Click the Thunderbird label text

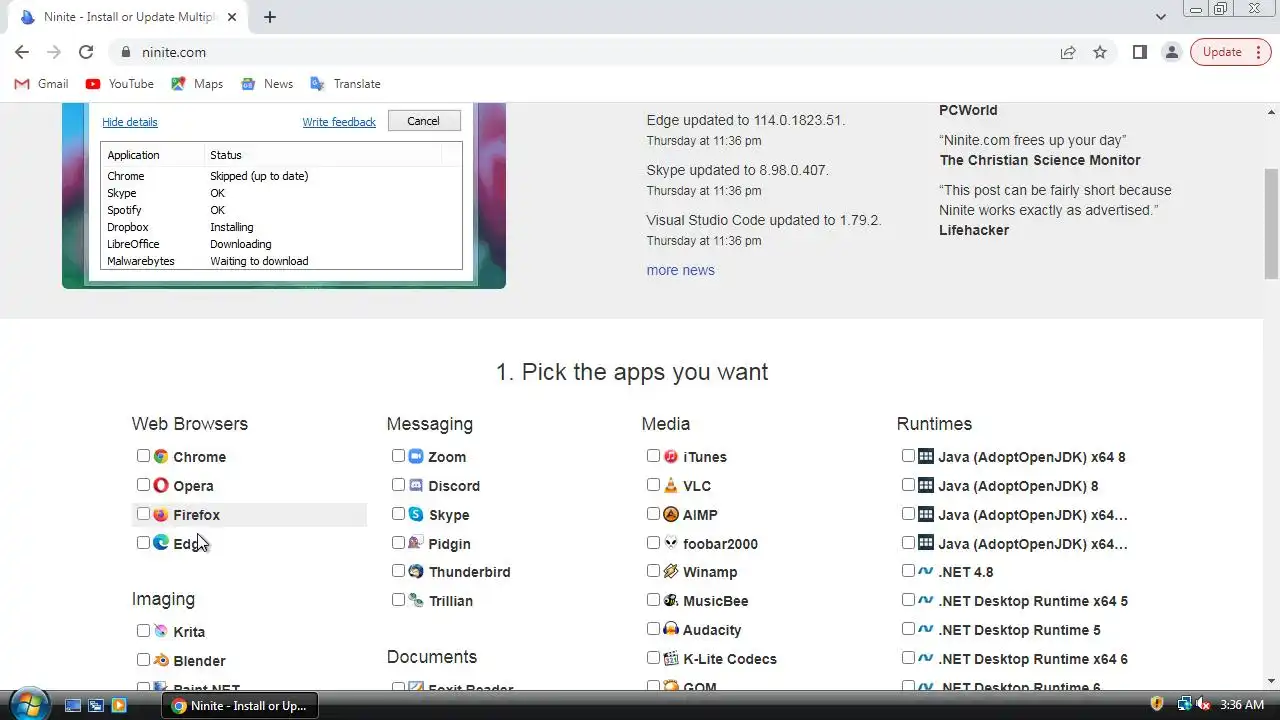click(469, 572)
